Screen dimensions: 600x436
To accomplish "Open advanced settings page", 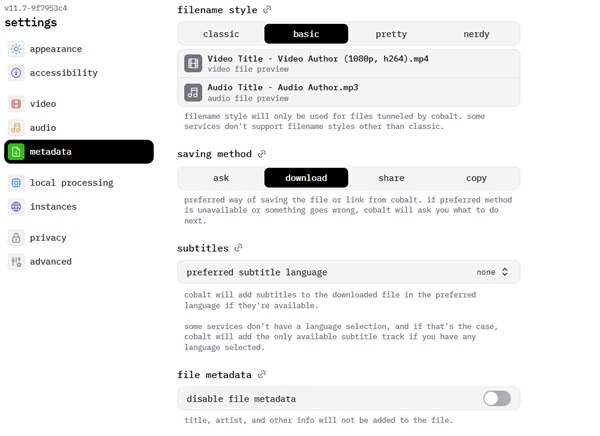I will click(x=79, y=261).
